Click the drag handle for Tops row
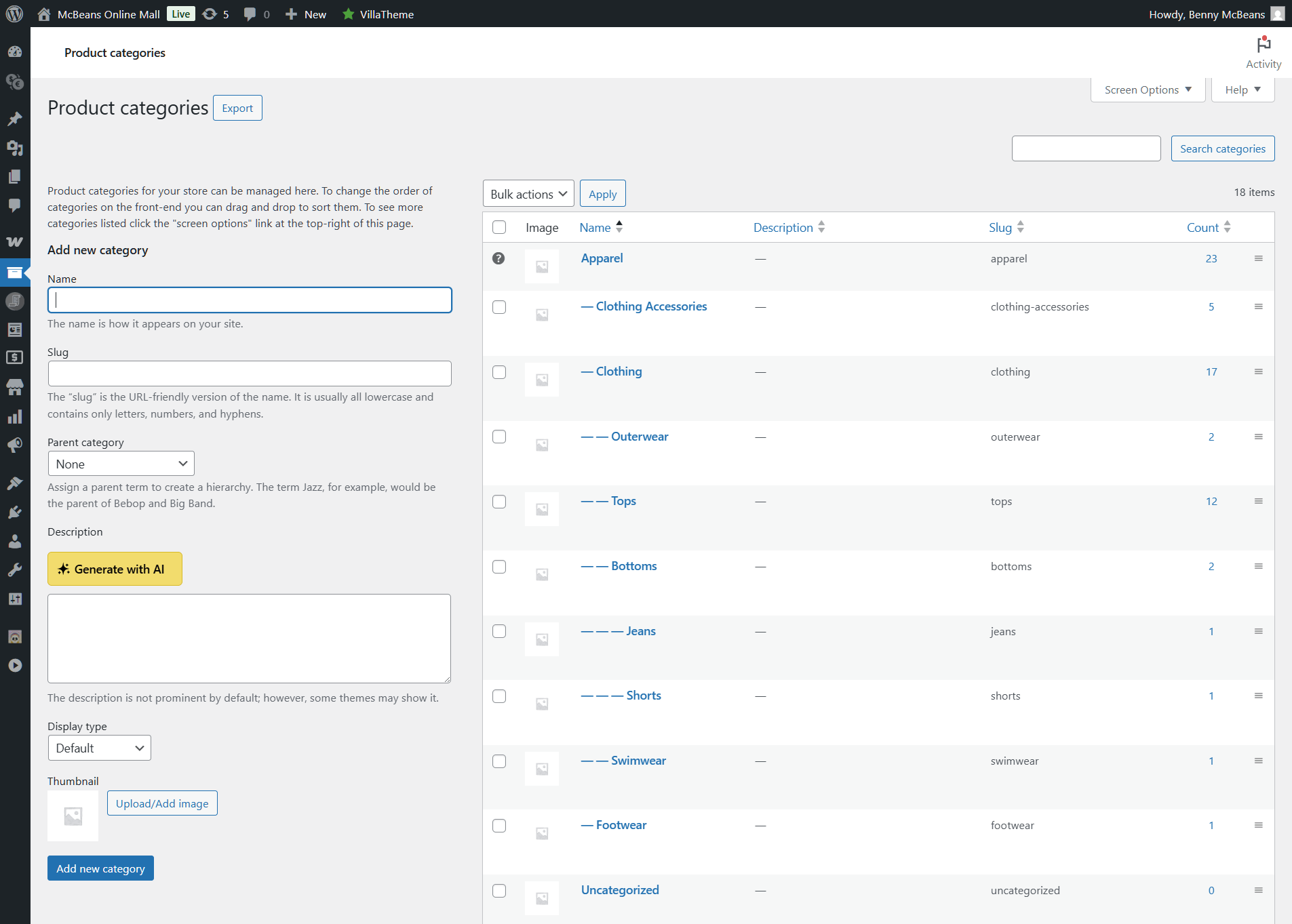 (x=1258, y=501)
